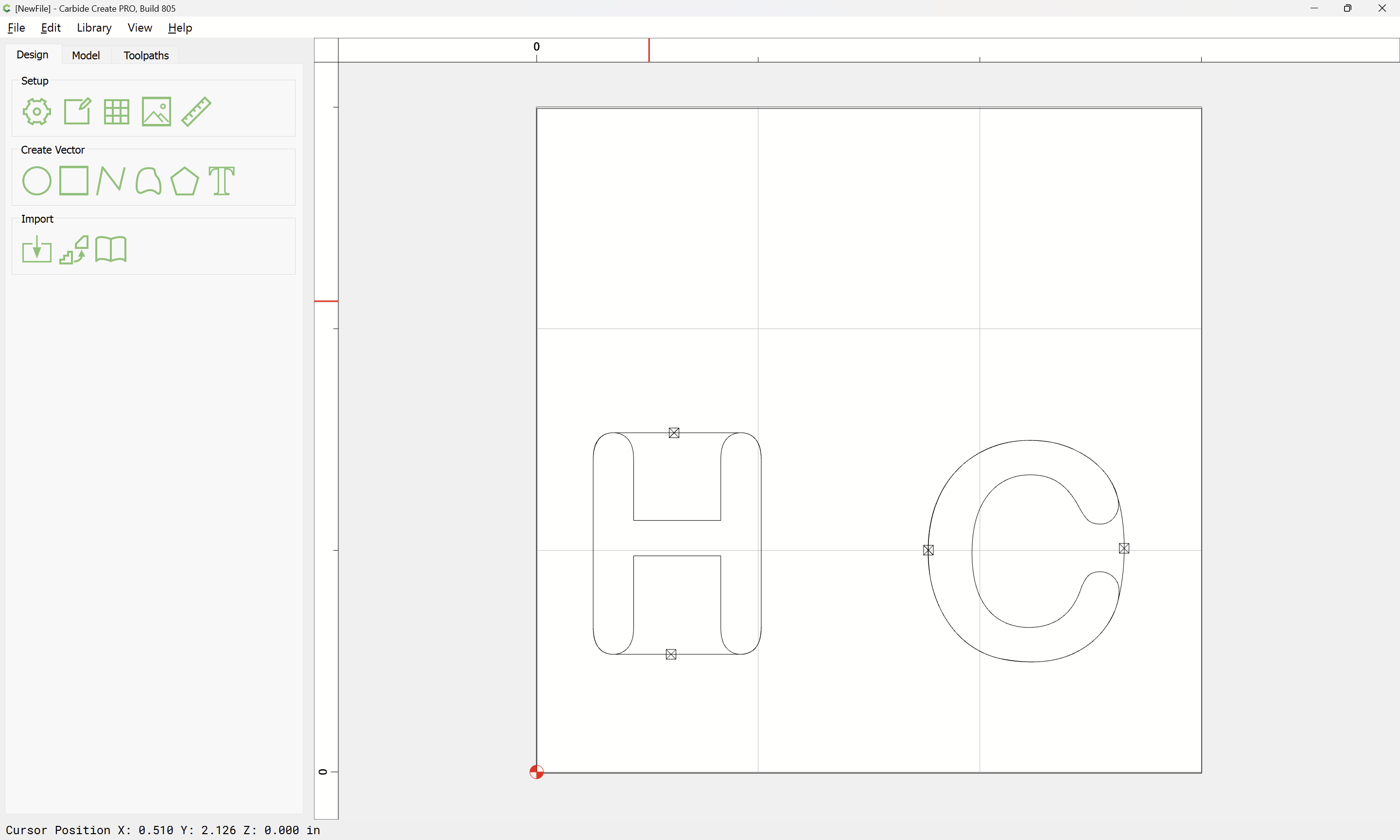
Task: Open the Library menu
Action: pos(94,28)
